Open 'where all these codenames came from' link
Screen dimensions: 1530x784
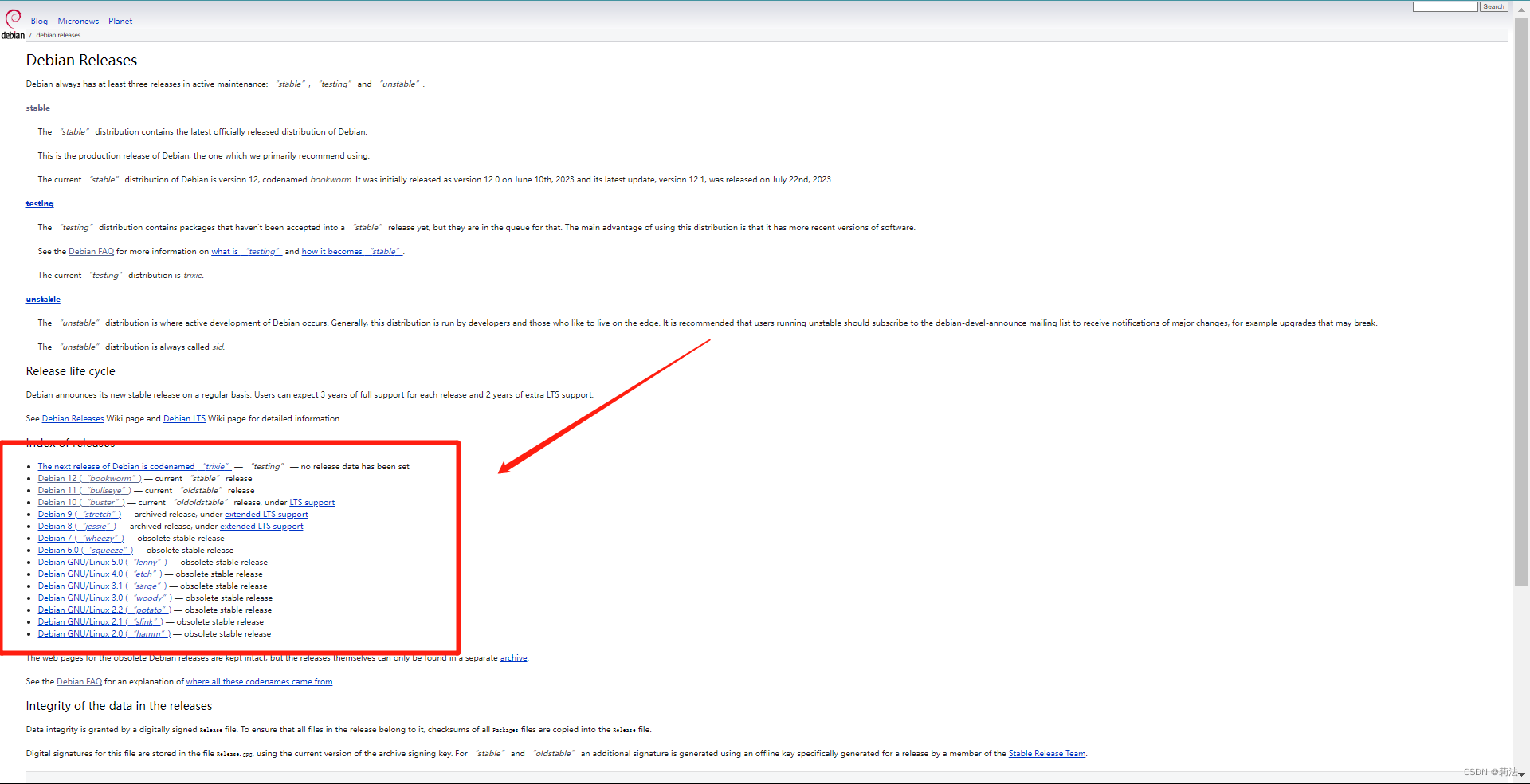click(x=260, y=682)
